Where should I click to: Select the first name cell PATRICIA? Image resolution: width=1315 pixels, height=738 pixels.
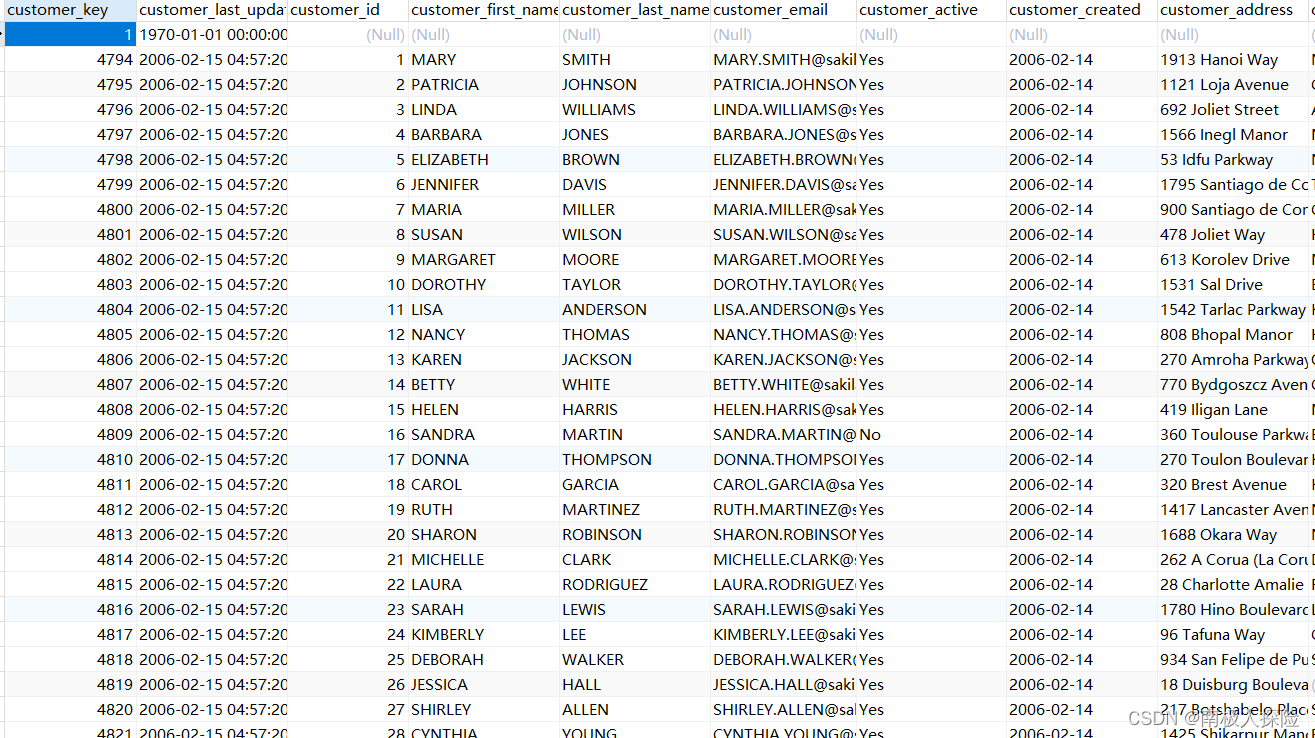click(x=484, y=84)
